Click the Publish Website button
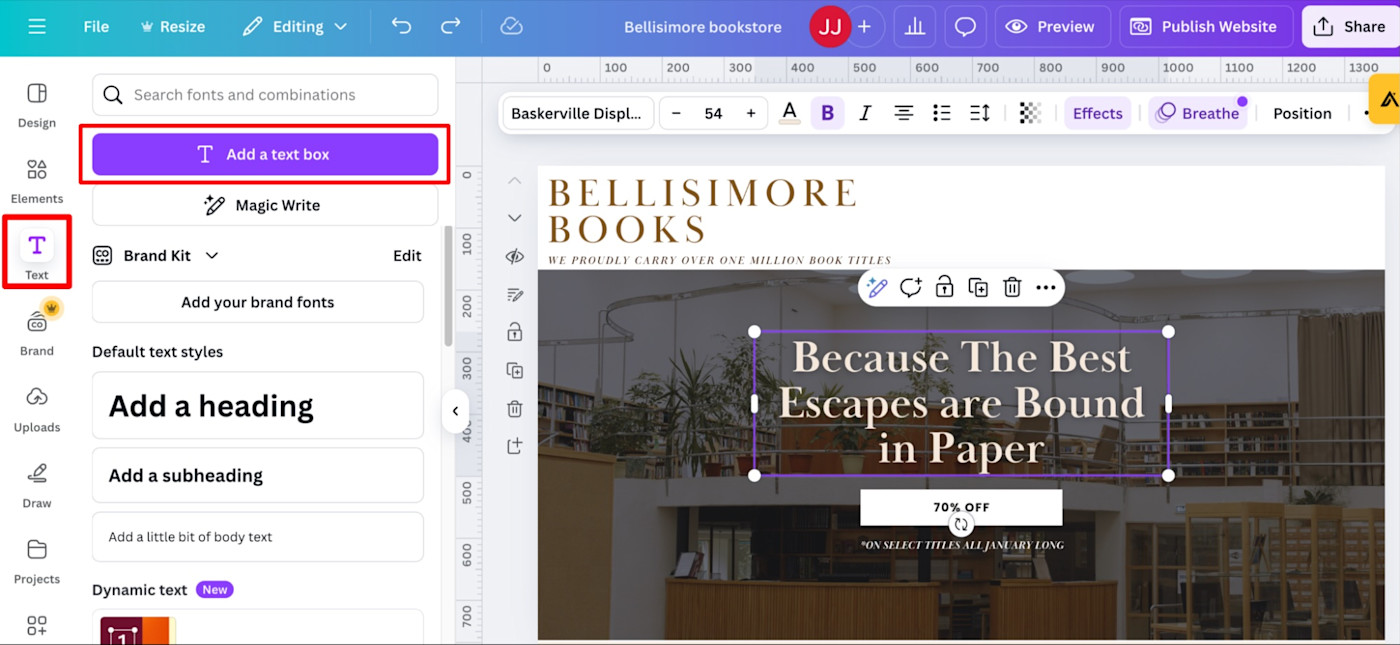Screen dimensions: 1400x645 click(x=1206, y=27)
